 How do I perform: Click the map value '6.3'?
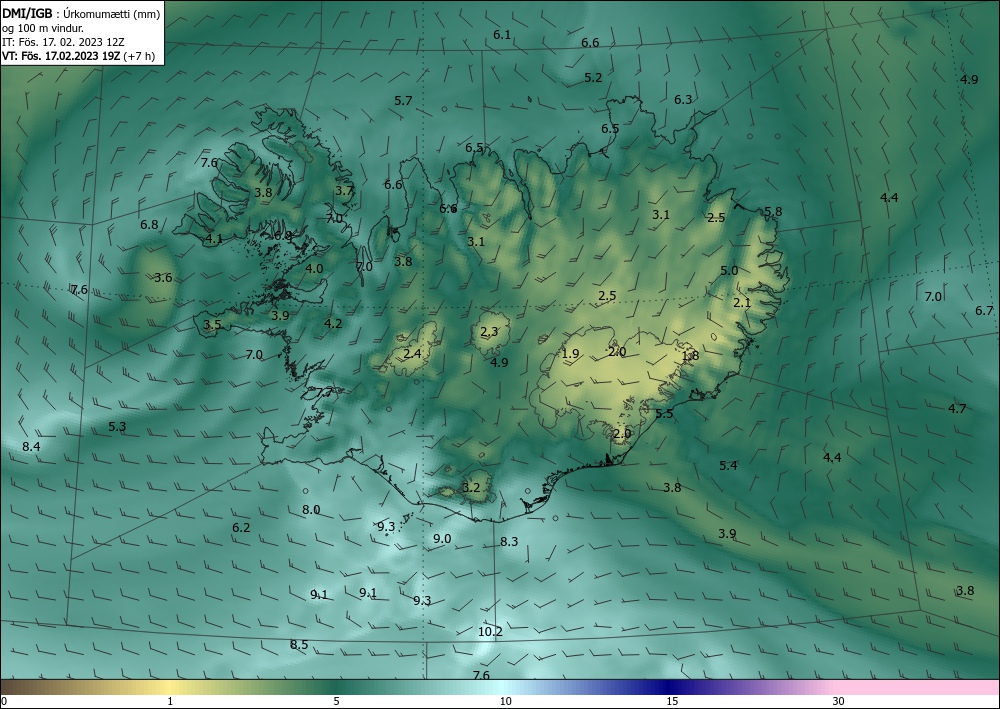tap(683, 99)
